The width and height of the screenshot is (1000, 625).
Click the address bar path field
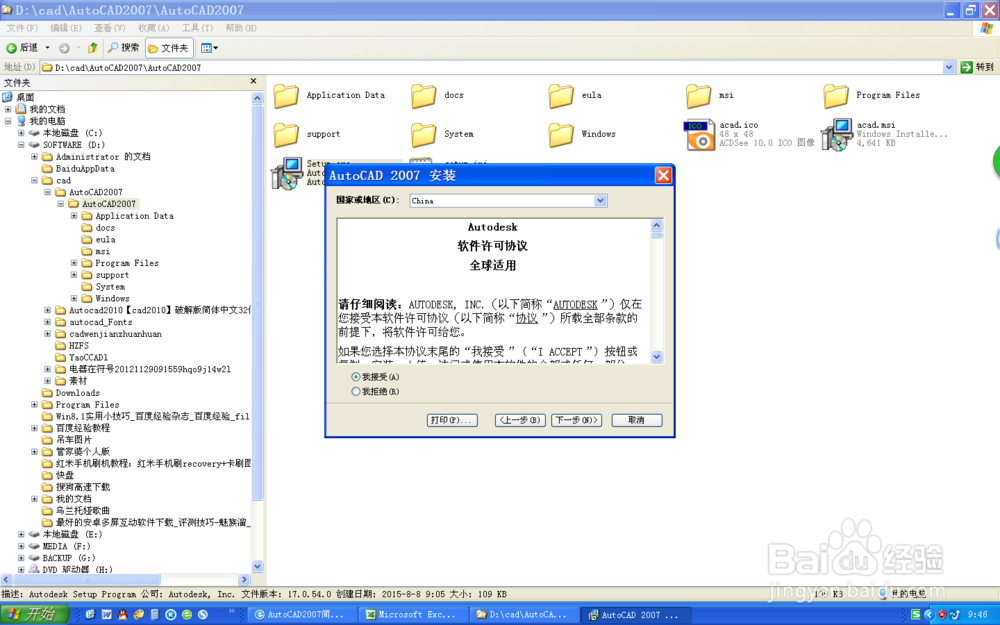491,67
